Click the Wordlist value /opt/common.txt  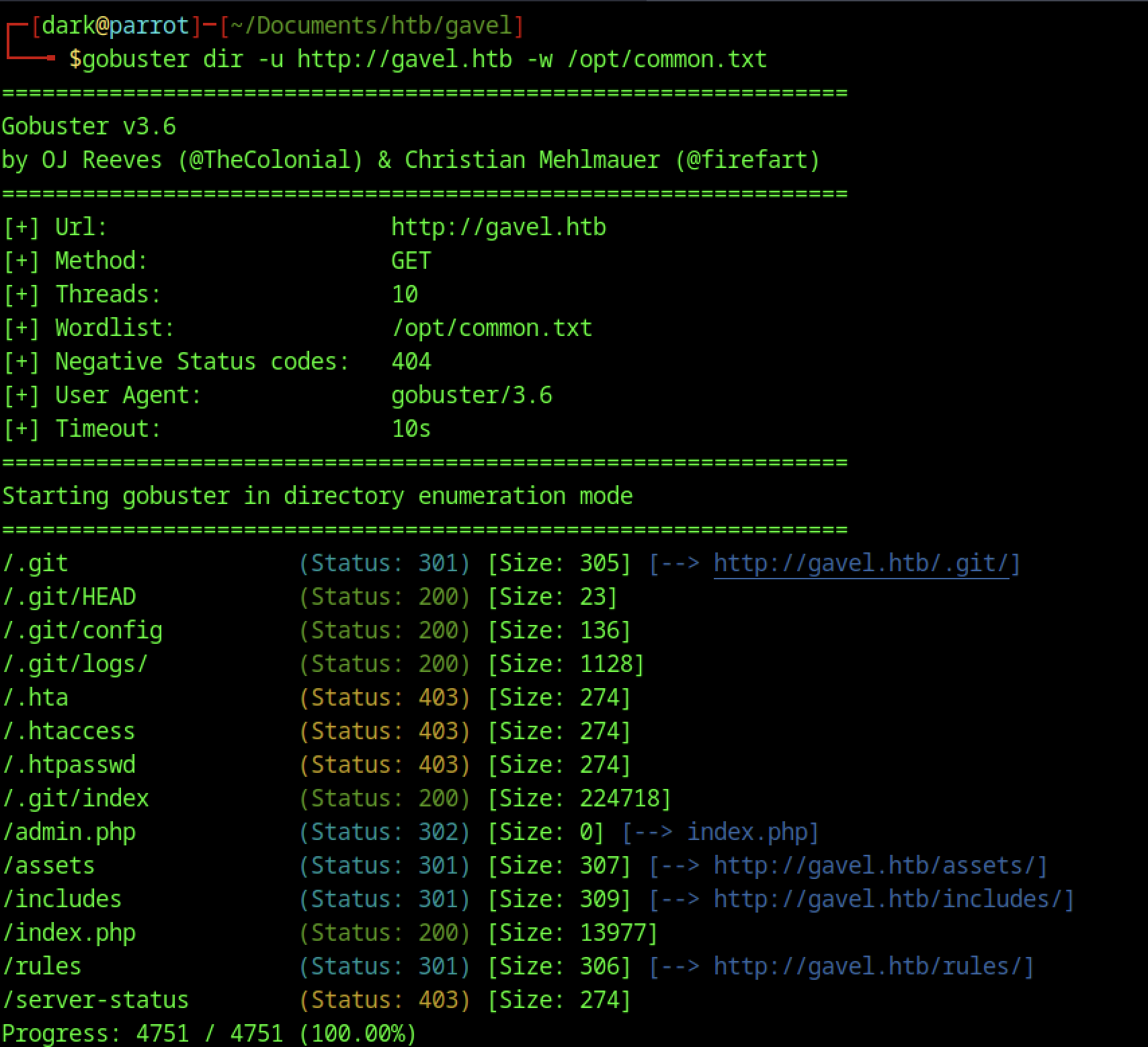(491, 328)
